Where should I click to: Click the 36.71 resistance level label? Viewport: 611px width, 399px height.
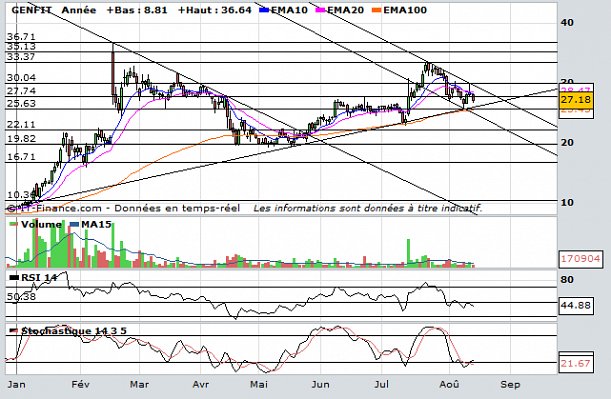click(21, 37)
